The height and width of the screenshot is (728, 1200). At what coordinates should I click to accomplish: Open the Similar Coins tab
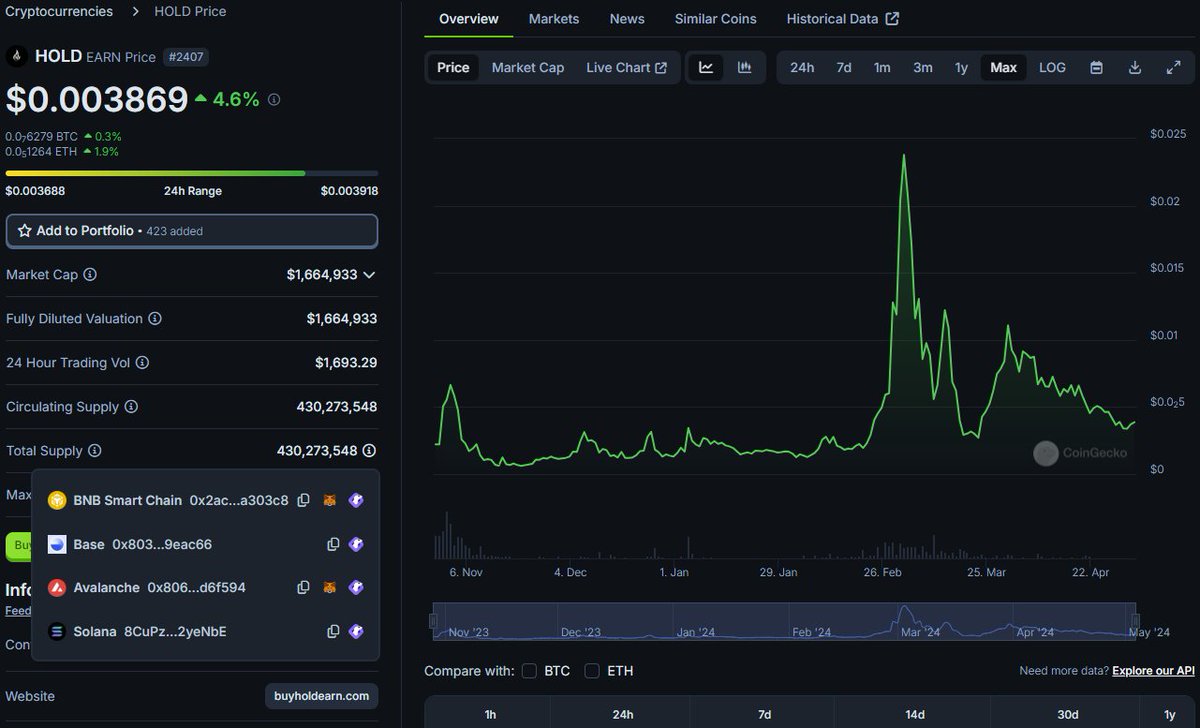716,19
